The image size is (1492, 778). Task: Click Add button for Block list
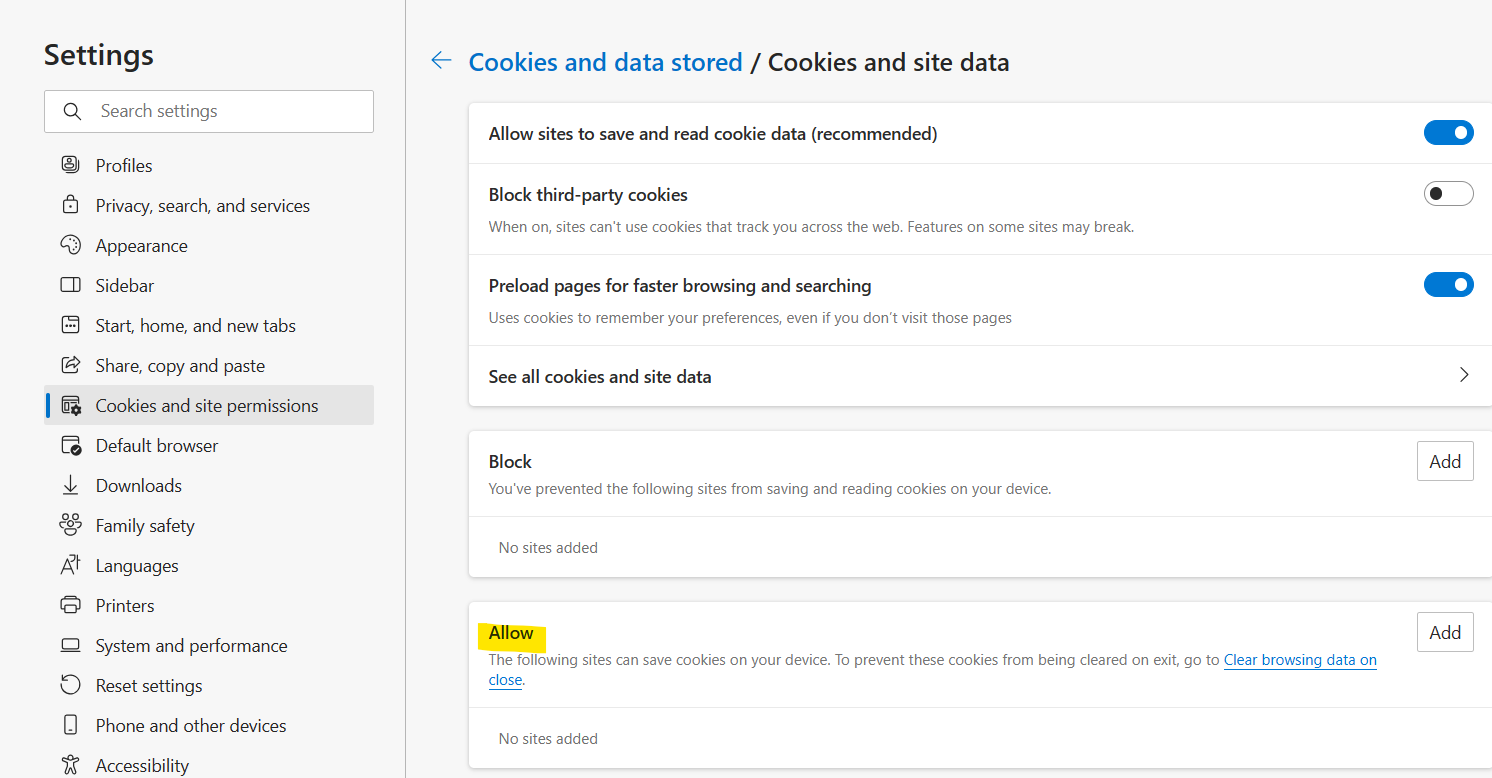coord(1445,461)
